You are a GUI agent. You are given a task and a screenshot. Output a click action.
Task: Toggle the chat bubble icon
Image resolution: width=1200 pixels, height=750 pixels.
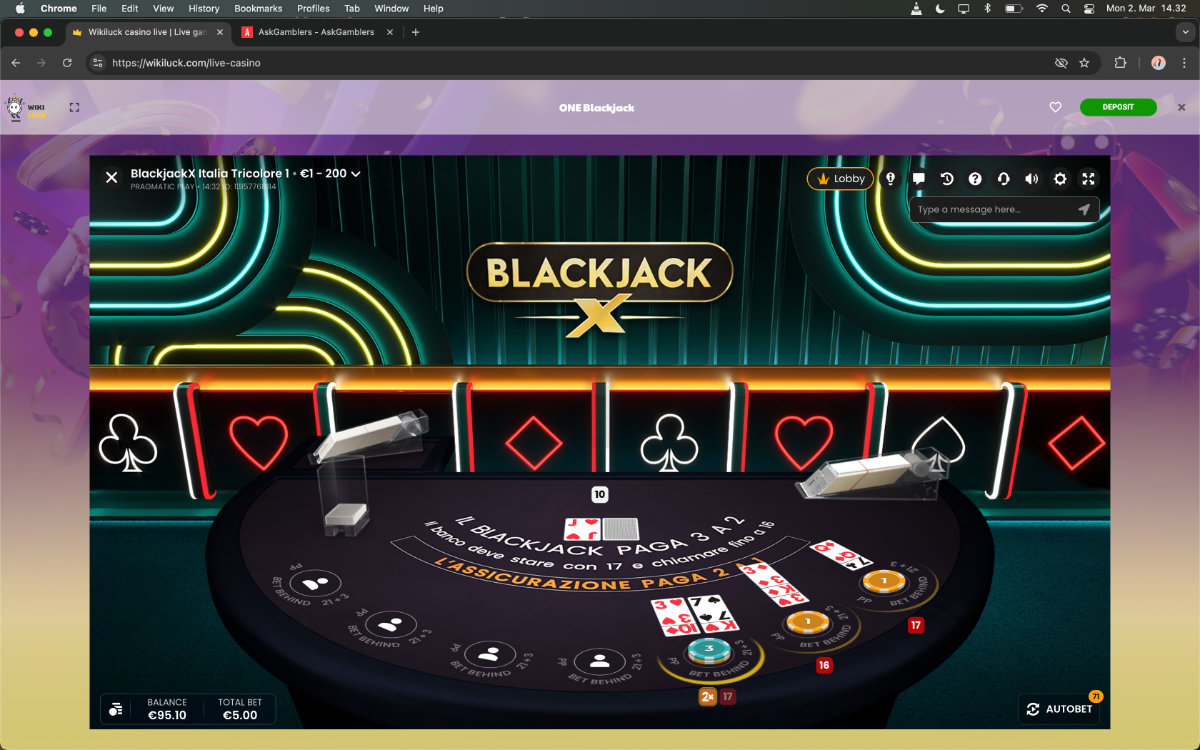919,179
